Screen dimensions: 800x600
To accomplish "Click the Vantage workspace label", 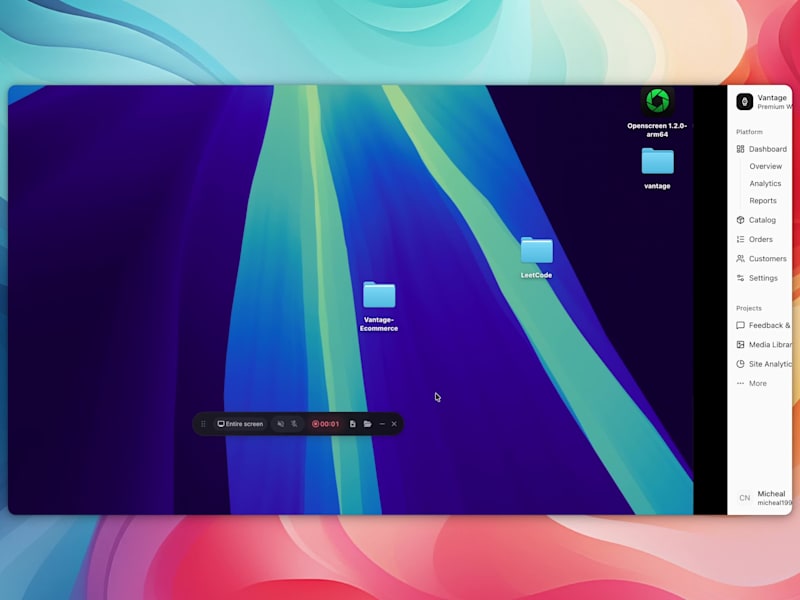I will [x=770, y=97].
